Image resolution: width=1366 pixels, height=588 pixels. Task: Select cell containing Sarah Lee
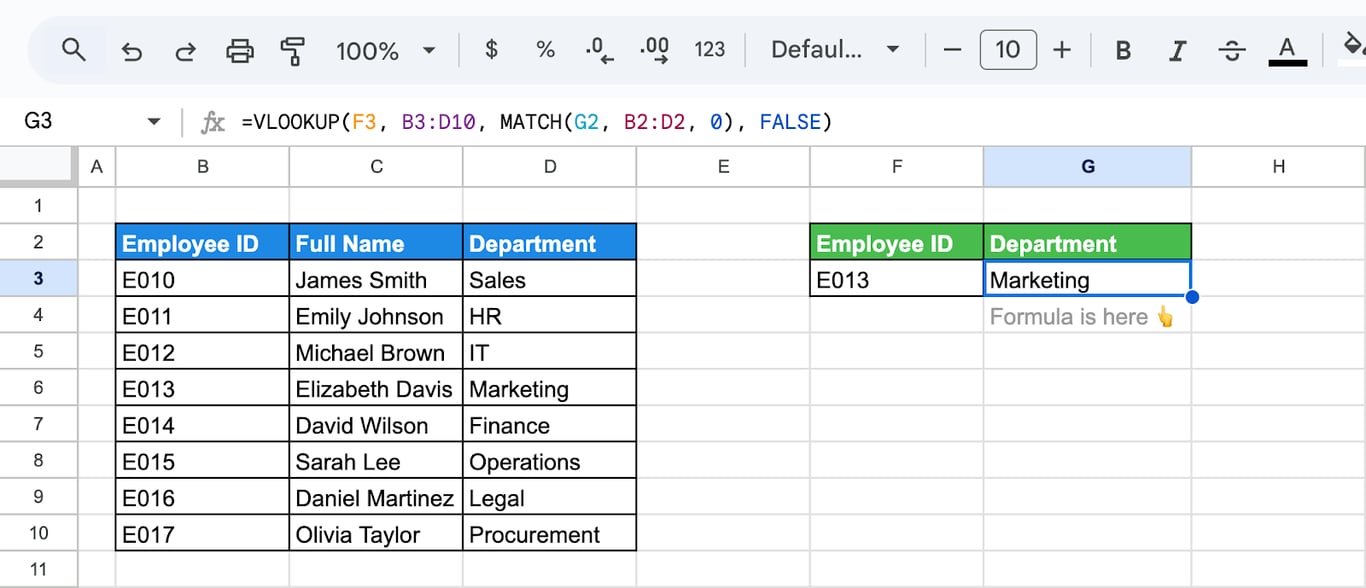[376, 461]
